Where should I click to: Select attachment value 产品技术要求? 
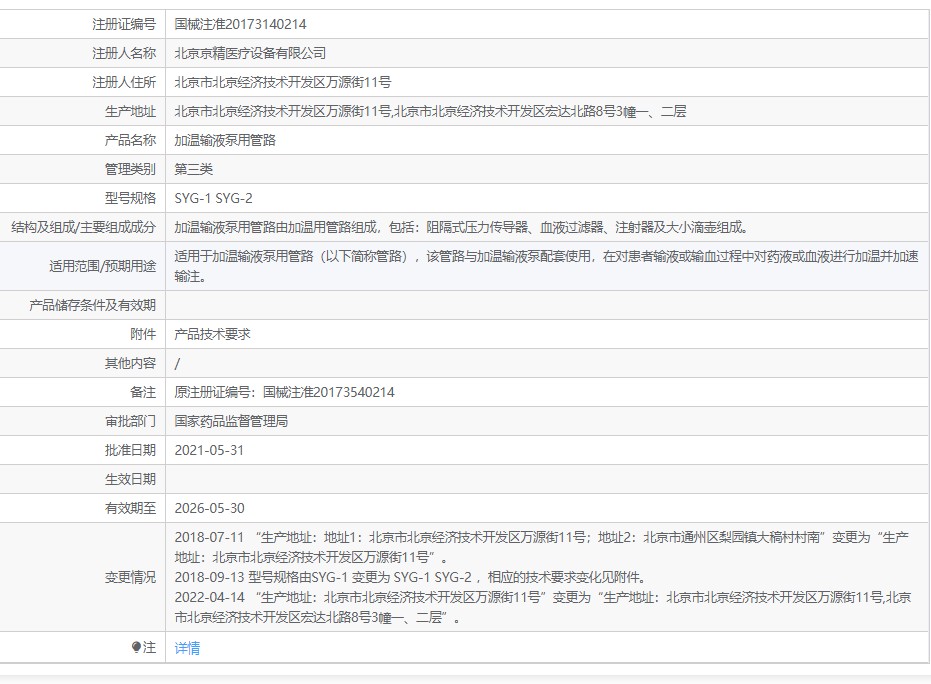click(213, 335)
